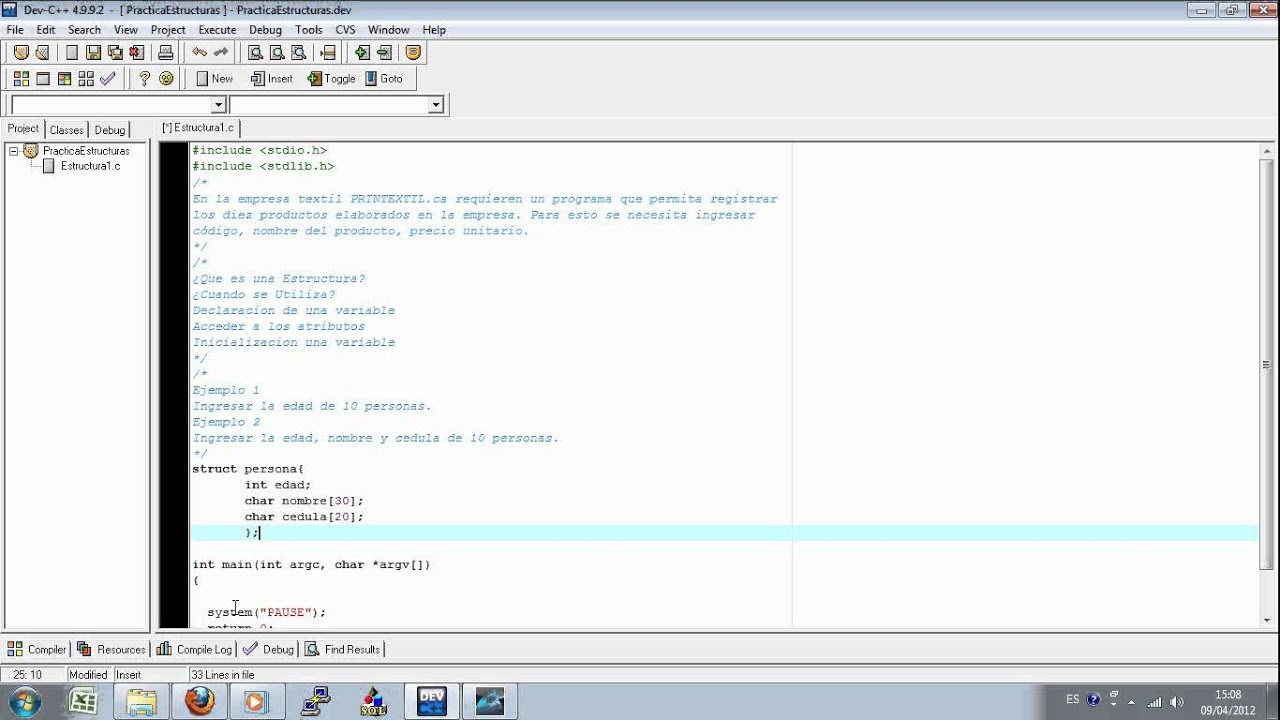Click the Undo arrow icon
This screenshot has width=1280, height=720.
pyautogui.click(x=200, y=53)
